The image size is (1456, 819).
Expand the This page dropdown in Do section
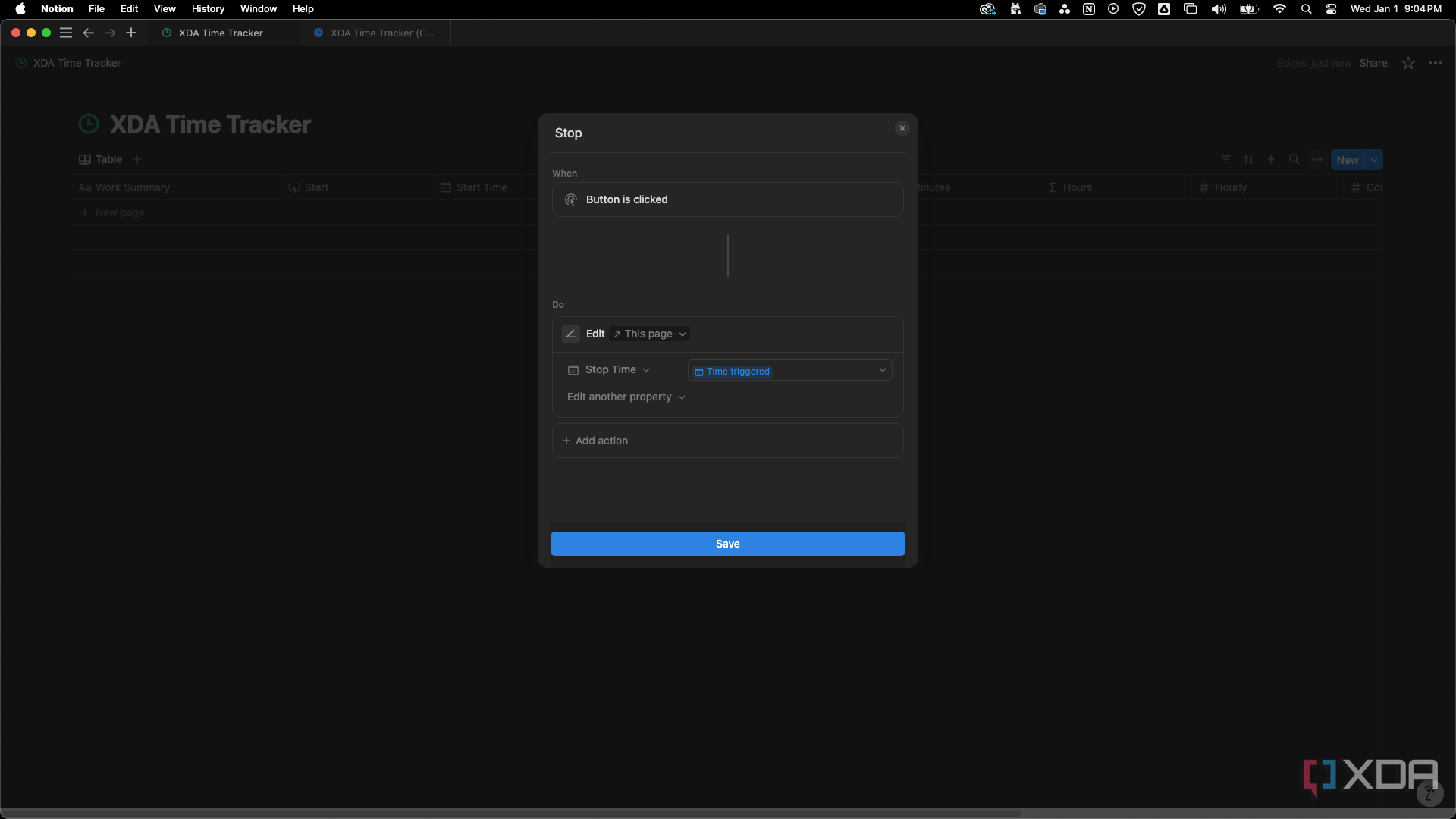pos(649,333)
